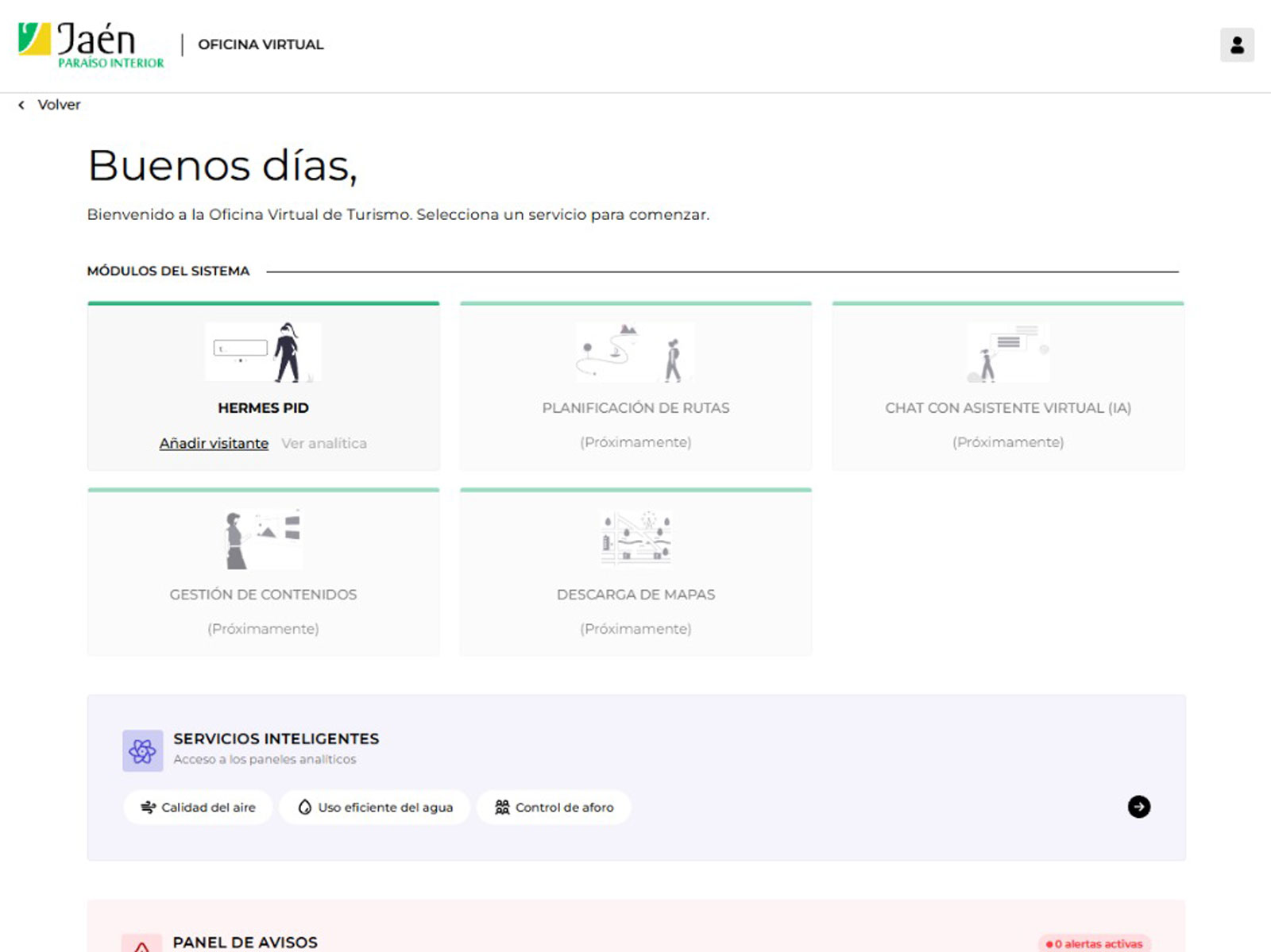Select the HERMES PID module title
The image size is (1271, 952).
[x=263, y=407]
